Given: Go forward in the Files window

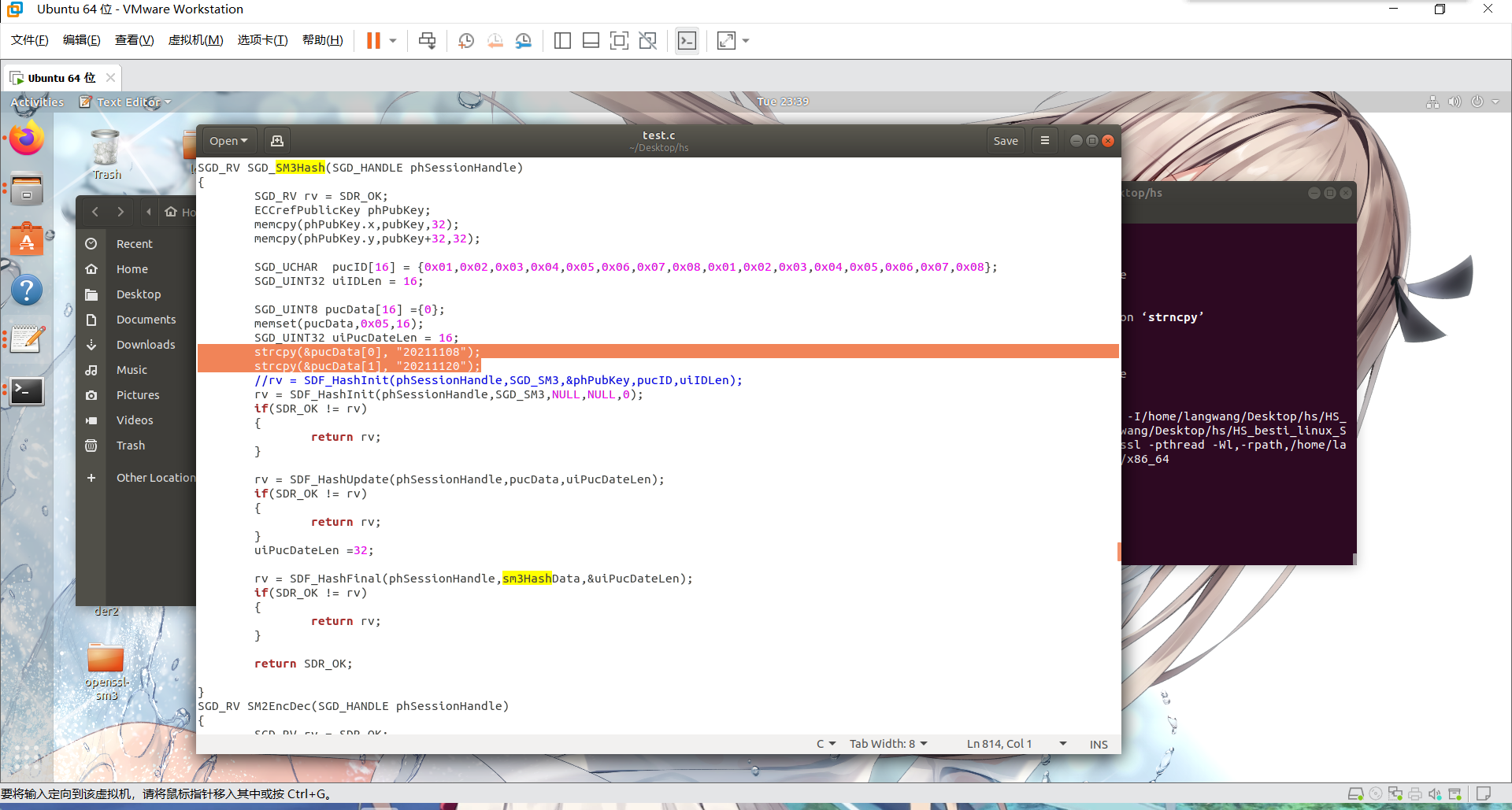Looking at the screenshot, I should (120, 212).
